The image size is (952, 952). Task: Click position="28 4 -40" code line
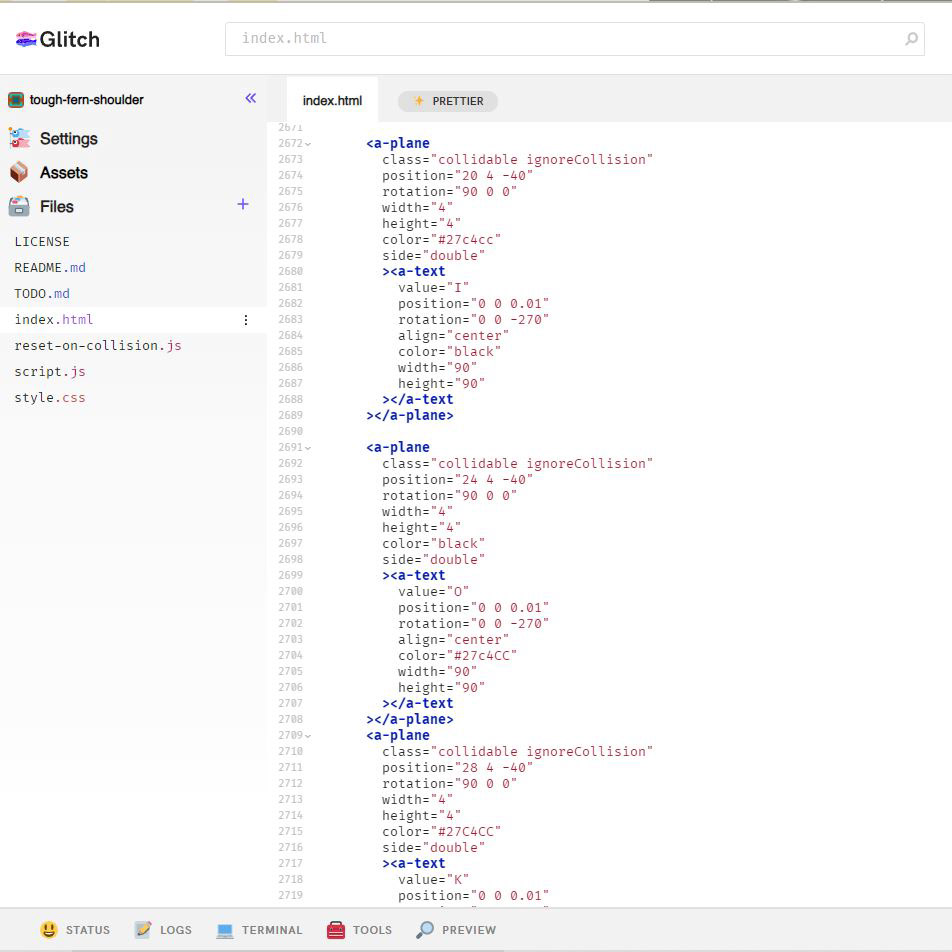point(457,768)
